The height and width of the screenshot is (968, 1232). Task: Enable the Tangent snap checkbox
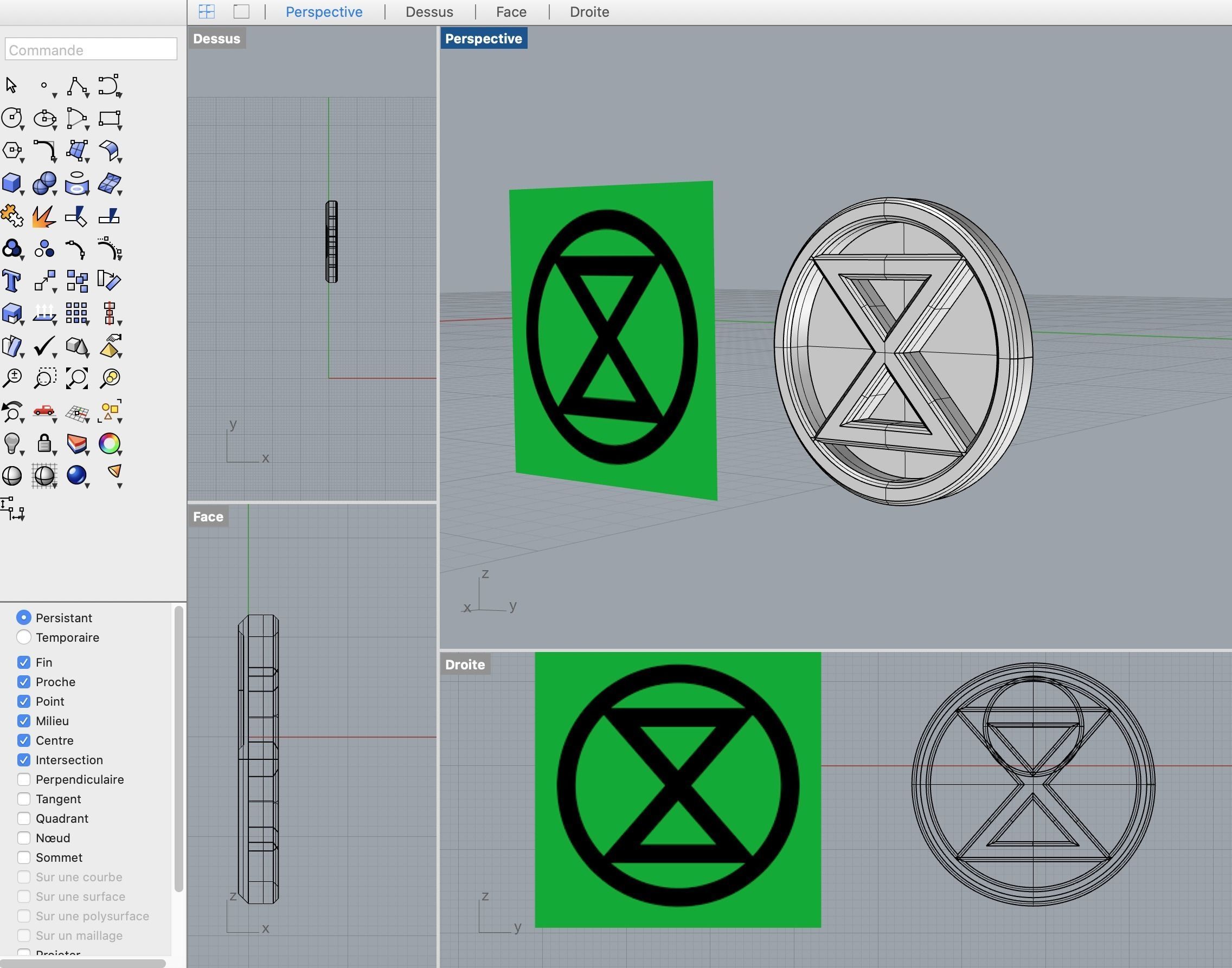[x=24, y=798]
